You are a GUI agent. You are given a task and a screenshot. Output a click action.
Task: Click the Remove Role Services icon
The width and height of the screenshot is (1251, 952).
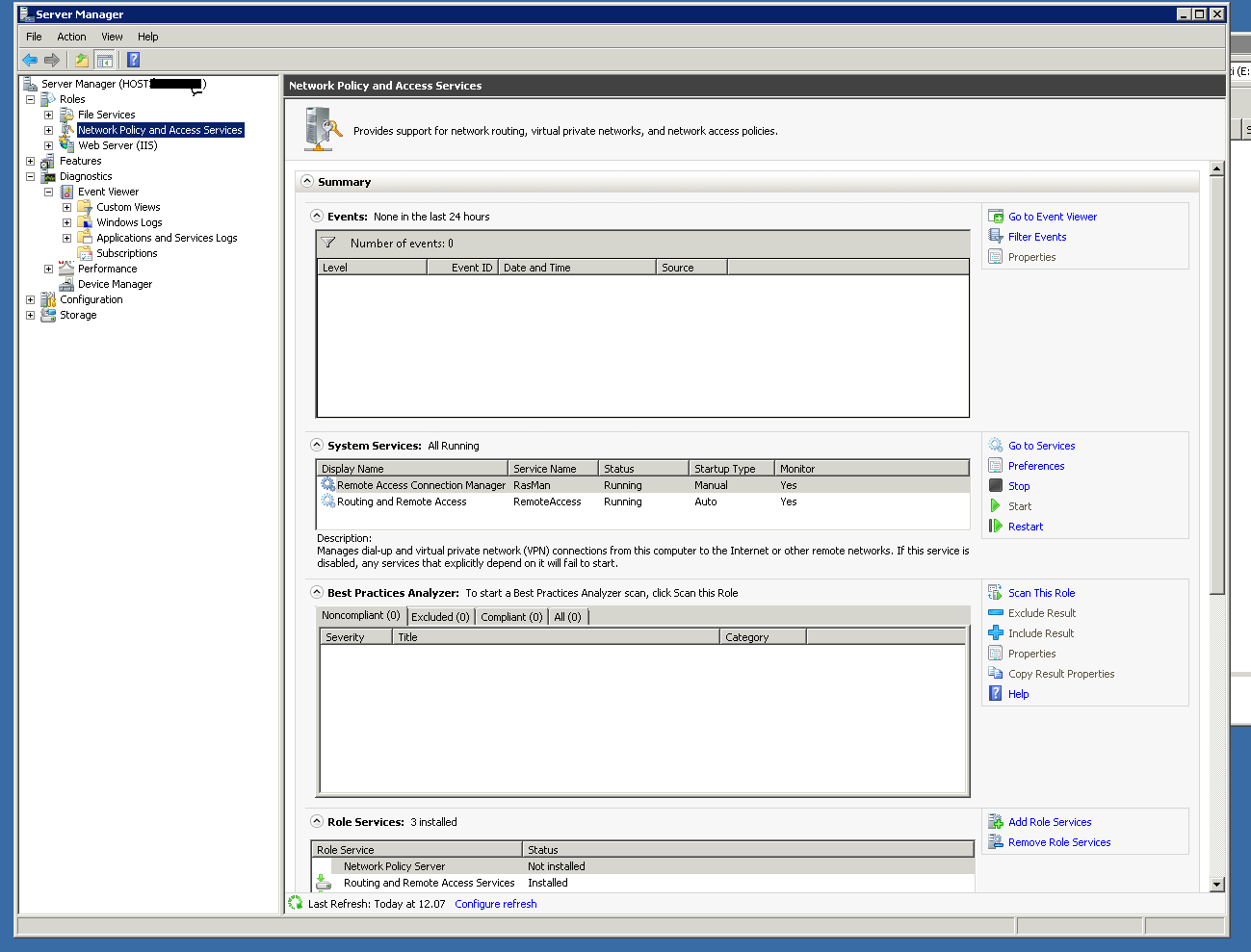tap(996, 842)
